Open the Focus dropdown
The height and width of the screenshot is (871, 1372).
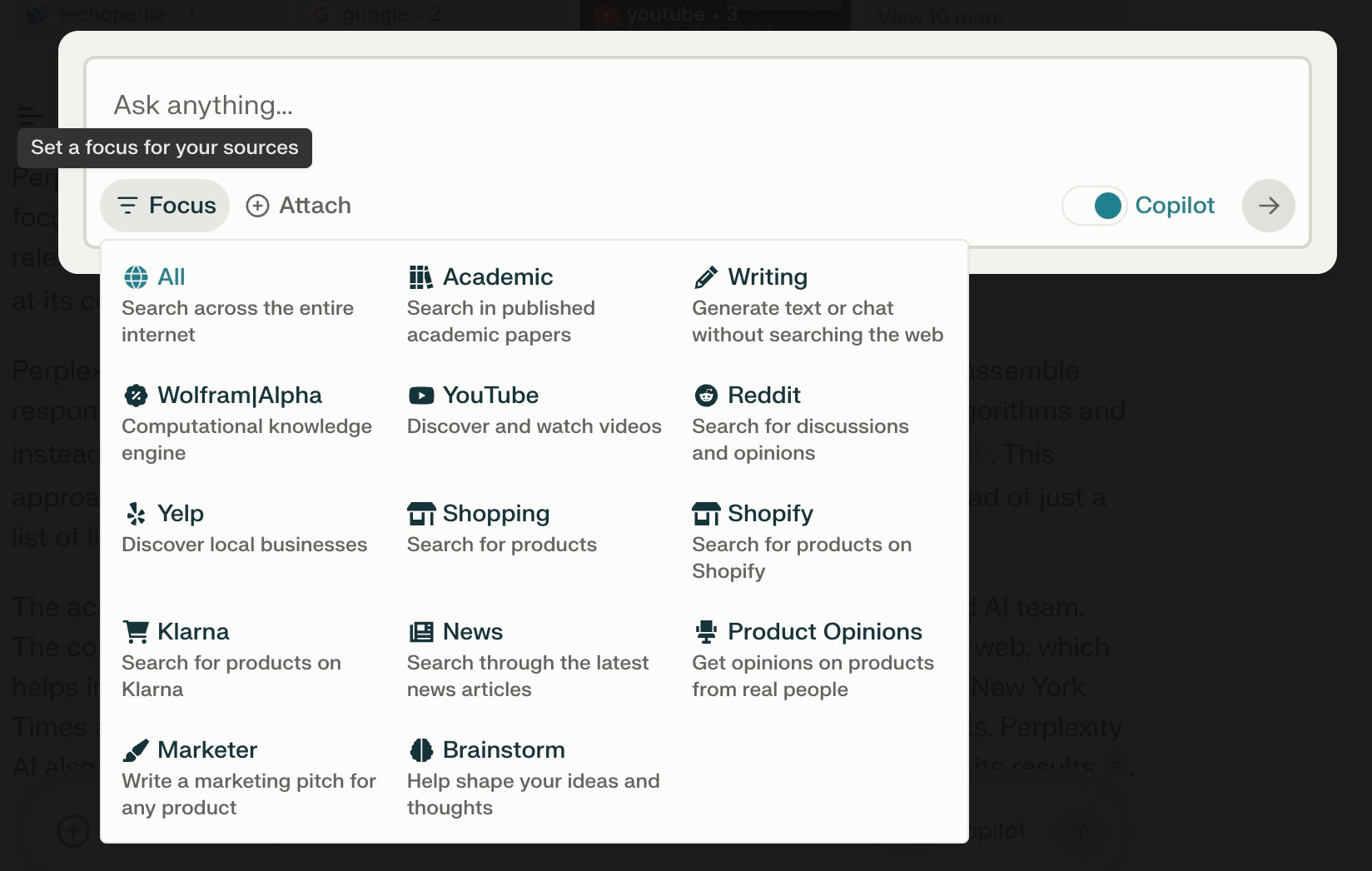(165, 206)
